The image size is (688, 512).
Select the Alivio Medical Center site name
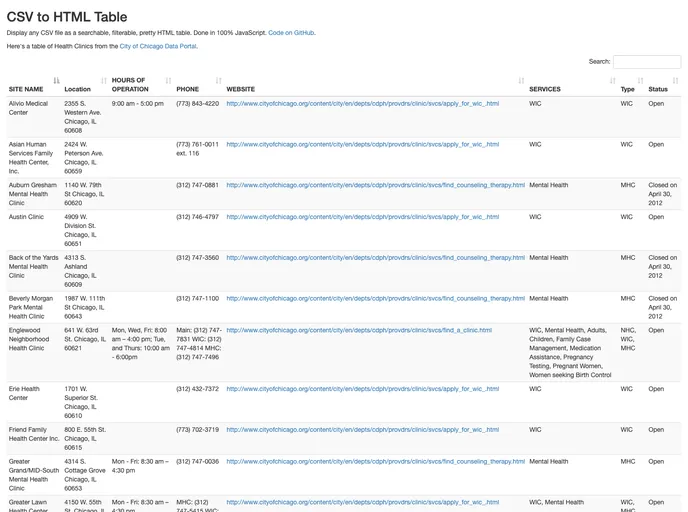[x=29, y=108]
